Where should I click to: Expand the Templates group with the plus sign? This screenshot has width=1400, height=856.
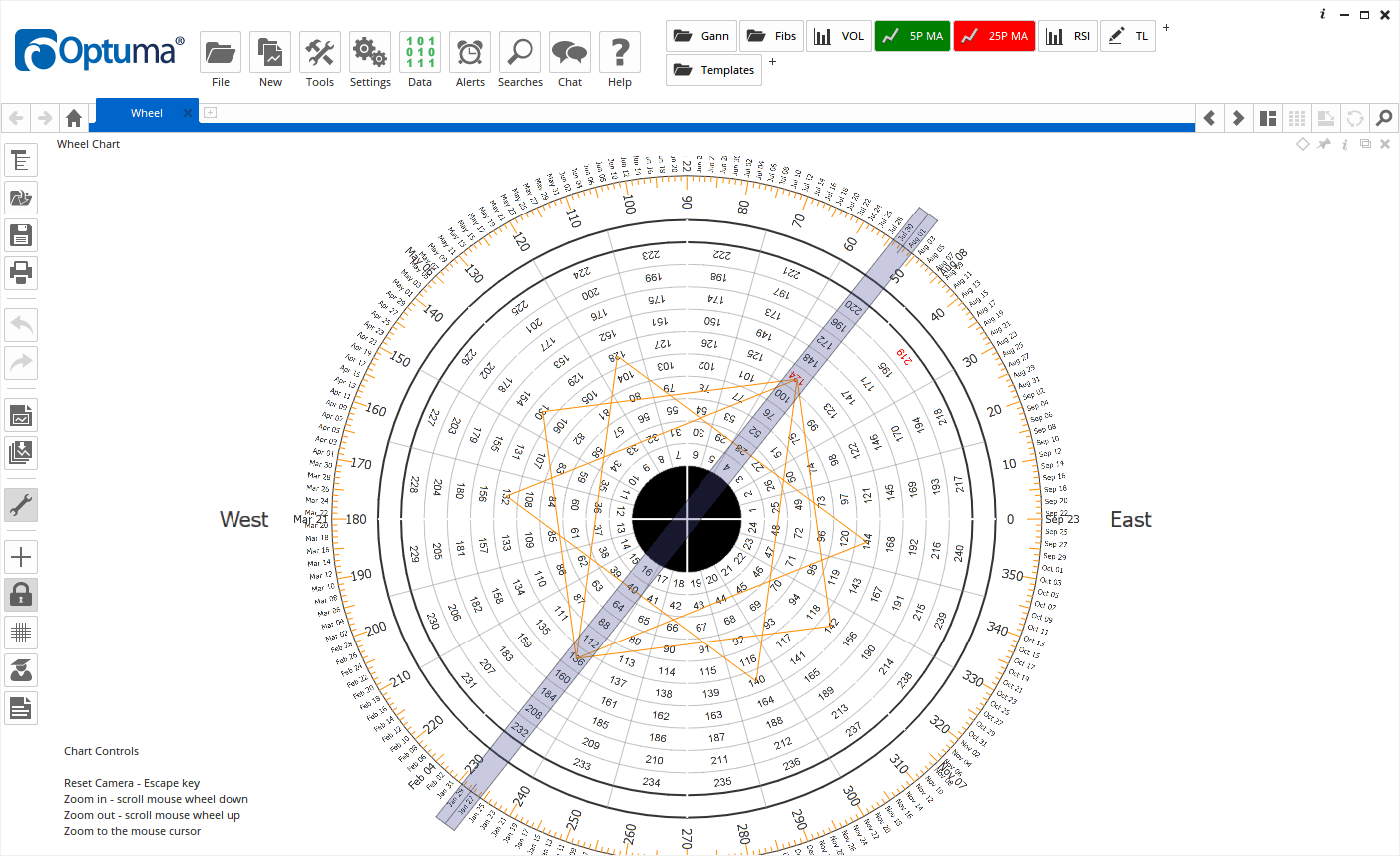[x=772, y=61]
